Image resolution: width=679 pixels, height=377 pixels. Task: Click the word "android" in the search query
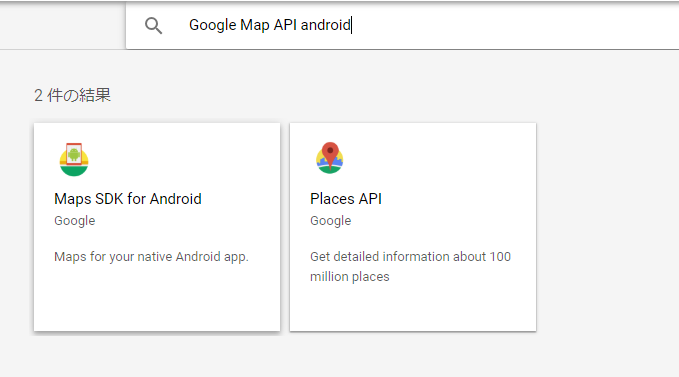tap(325, 25)
